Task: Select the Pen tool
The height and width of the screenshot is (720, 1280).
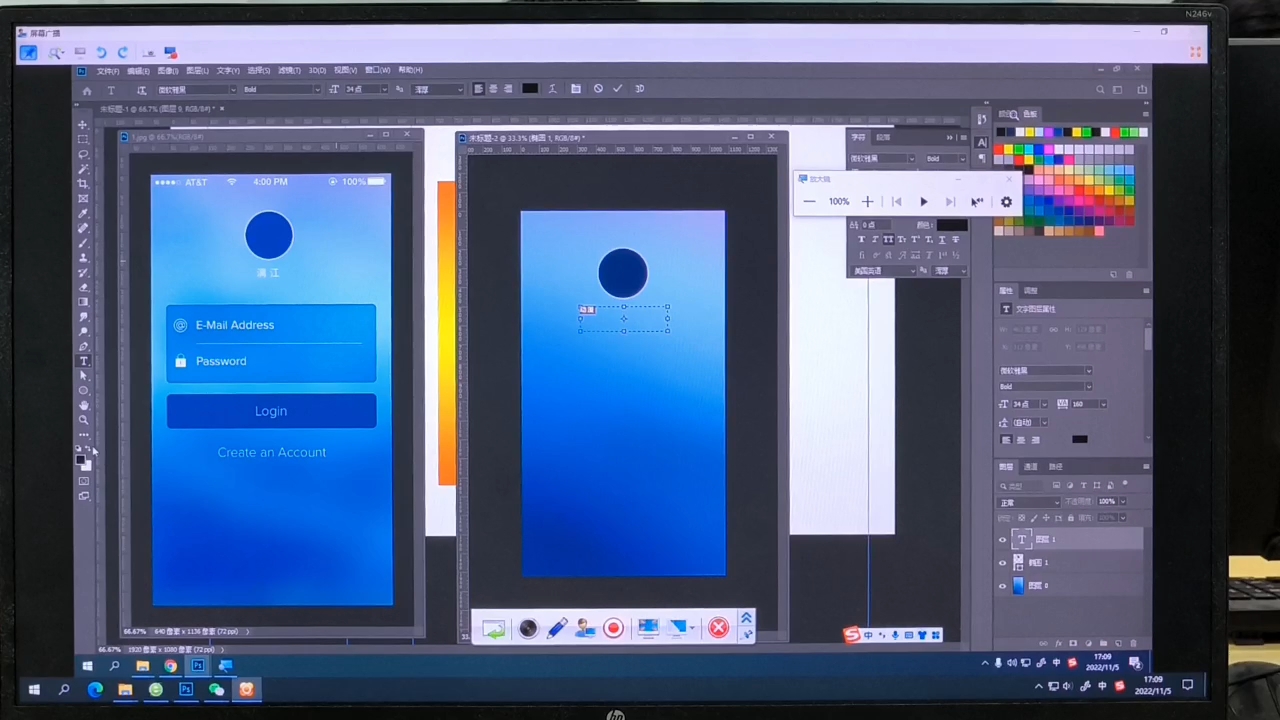Action: point(83,346)
